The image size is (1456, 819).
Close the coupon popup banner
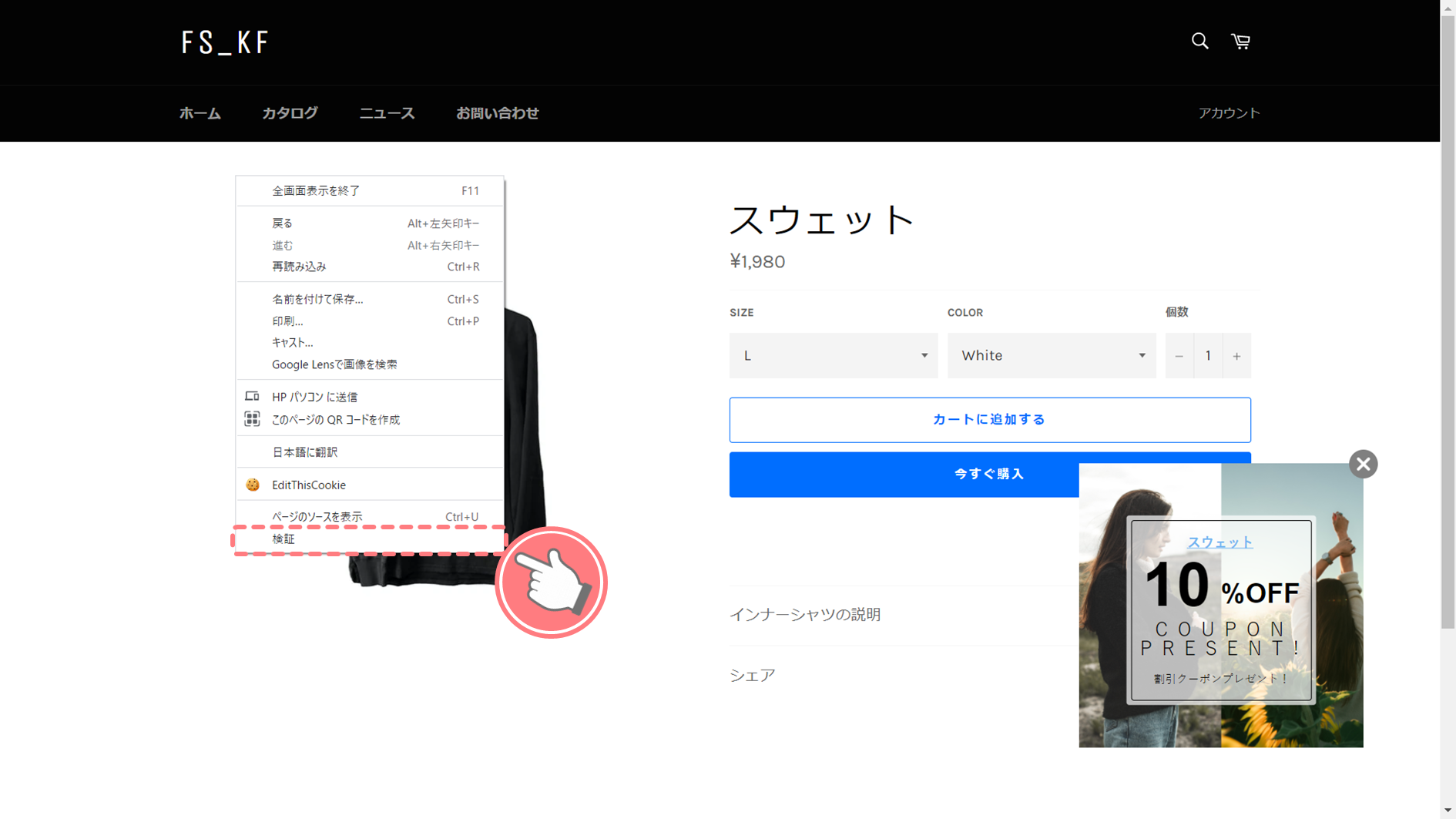click(x=1363, y=464)
